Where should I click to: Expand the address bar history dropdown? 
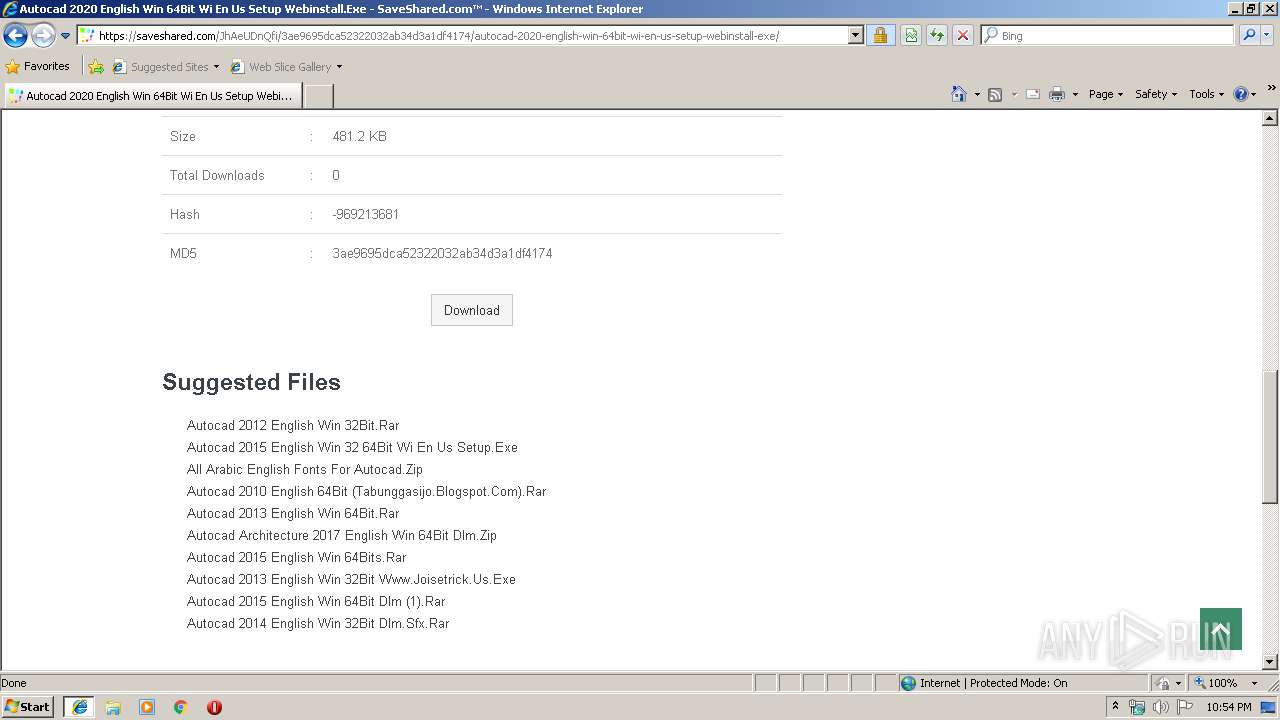click(855, 36)
